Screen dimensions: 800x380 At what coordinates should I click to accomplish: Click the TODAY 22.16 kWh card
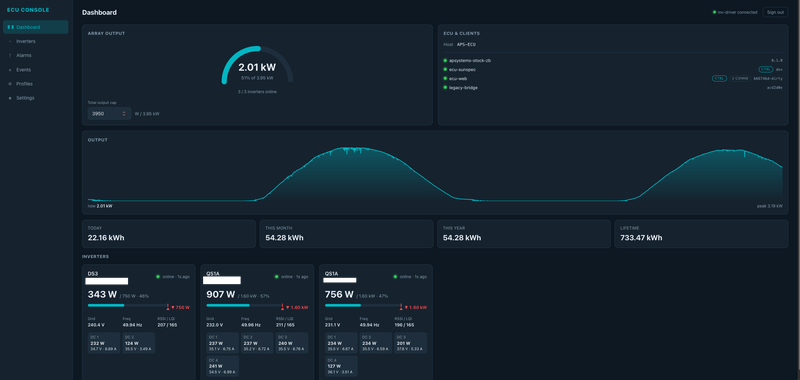pyautogui.click(x=169, y=234)
